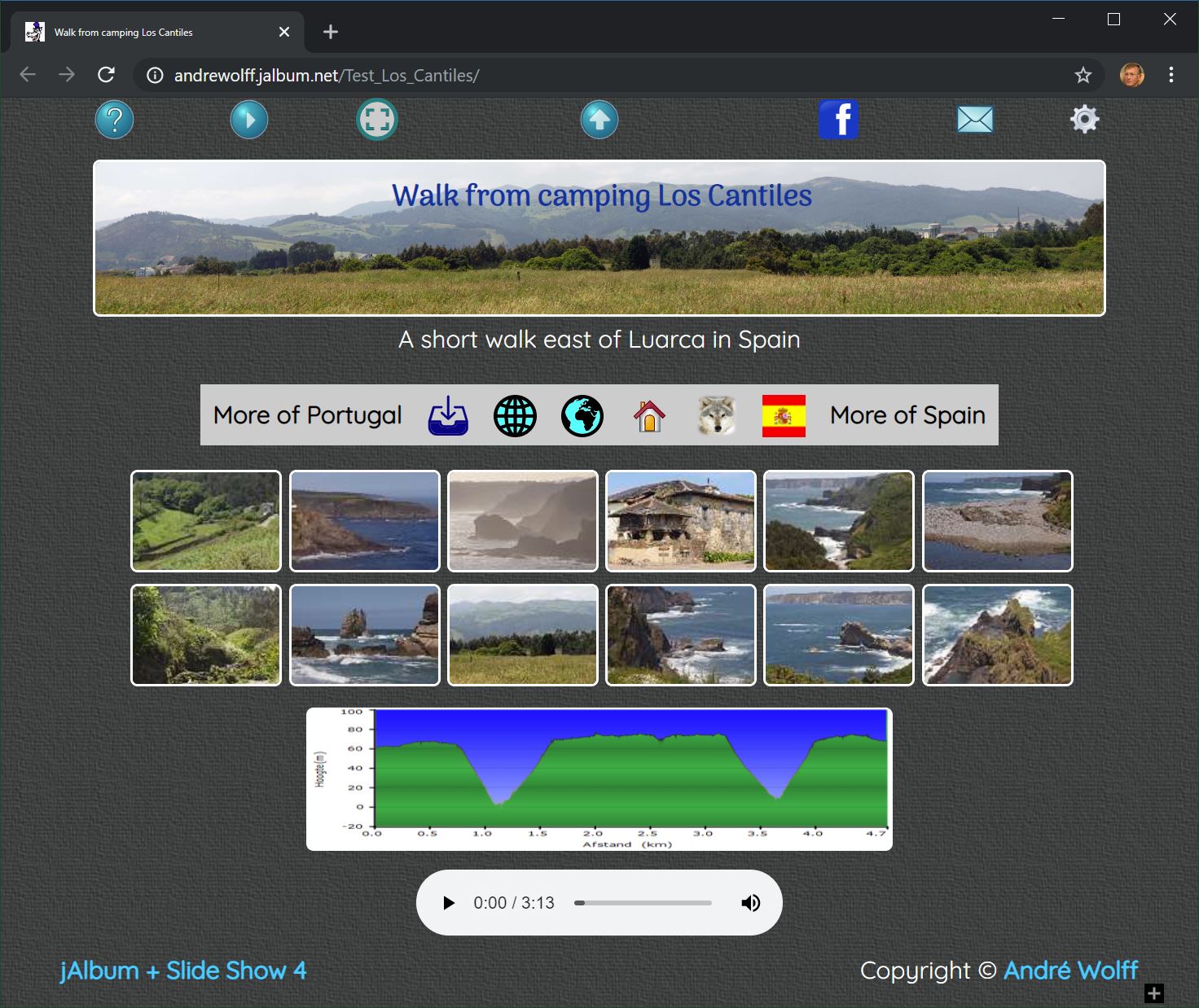The image size is (1199, 1008).
Task: Toggle fullscreen mode icon
Action: pyautogui.click(x=376, y=120)
